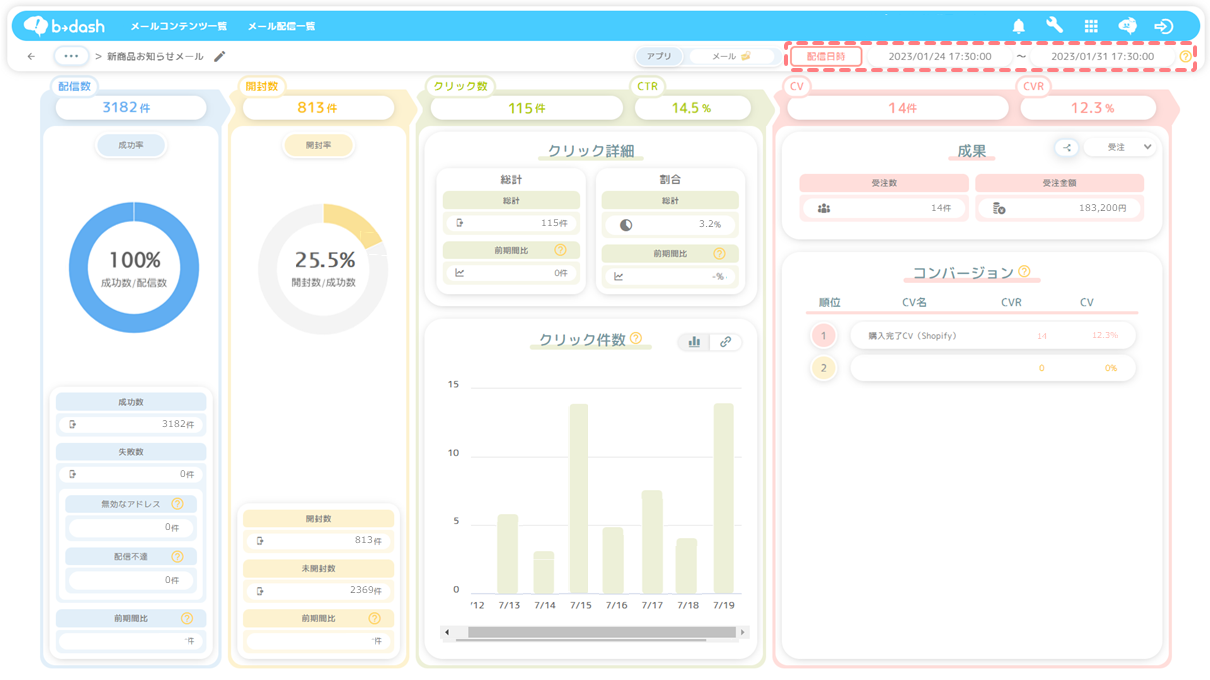The image size is (1210, 680).
Task: Click the help icon next to 無効なアドレス
Action: (x=177, y=505)
